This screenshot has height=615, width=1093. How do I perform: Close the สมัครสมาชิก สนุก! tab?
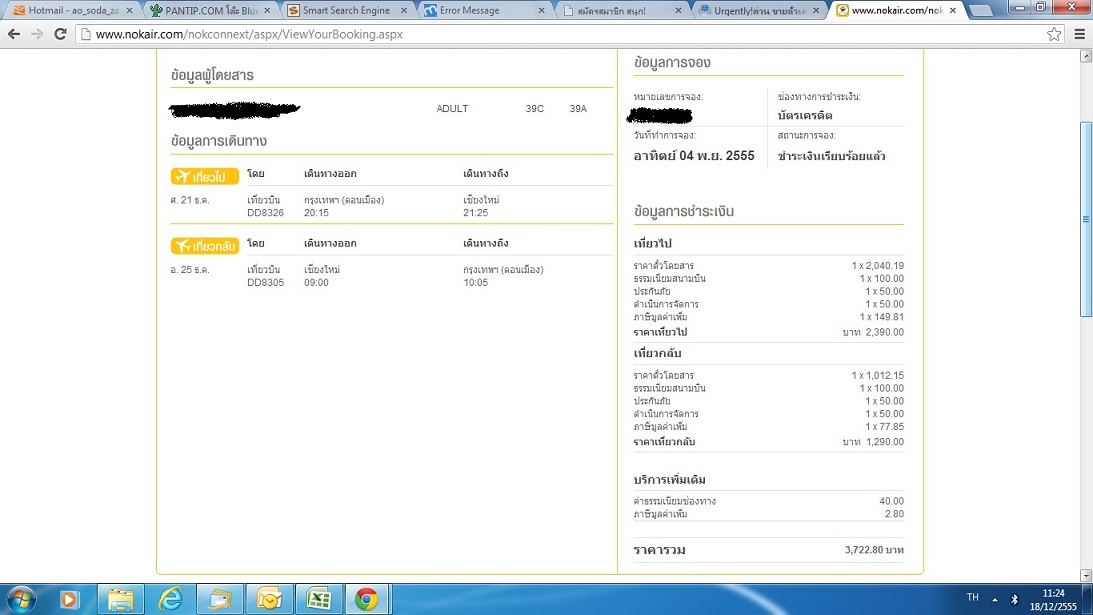pos(678,10)
